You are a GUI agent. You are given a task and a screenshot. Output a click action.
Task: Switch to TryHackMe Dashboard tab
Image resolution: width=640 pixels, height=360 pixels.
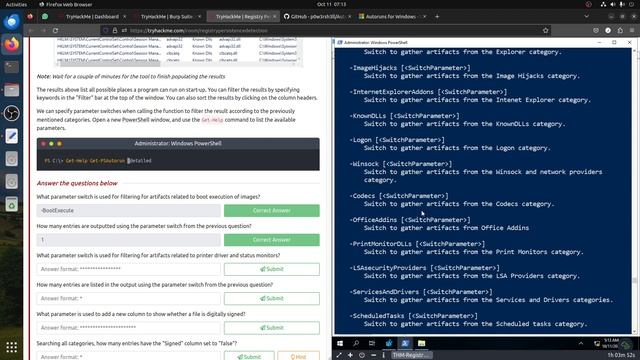tap(92, 16)
